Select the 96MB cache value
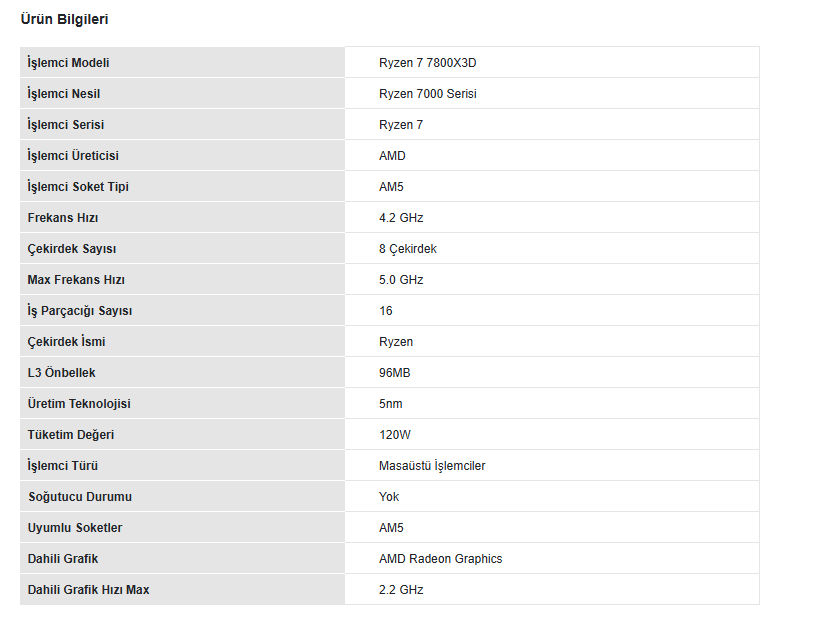Screen dimensions: 818x626 pyautogui.click(x=394, y=373)
